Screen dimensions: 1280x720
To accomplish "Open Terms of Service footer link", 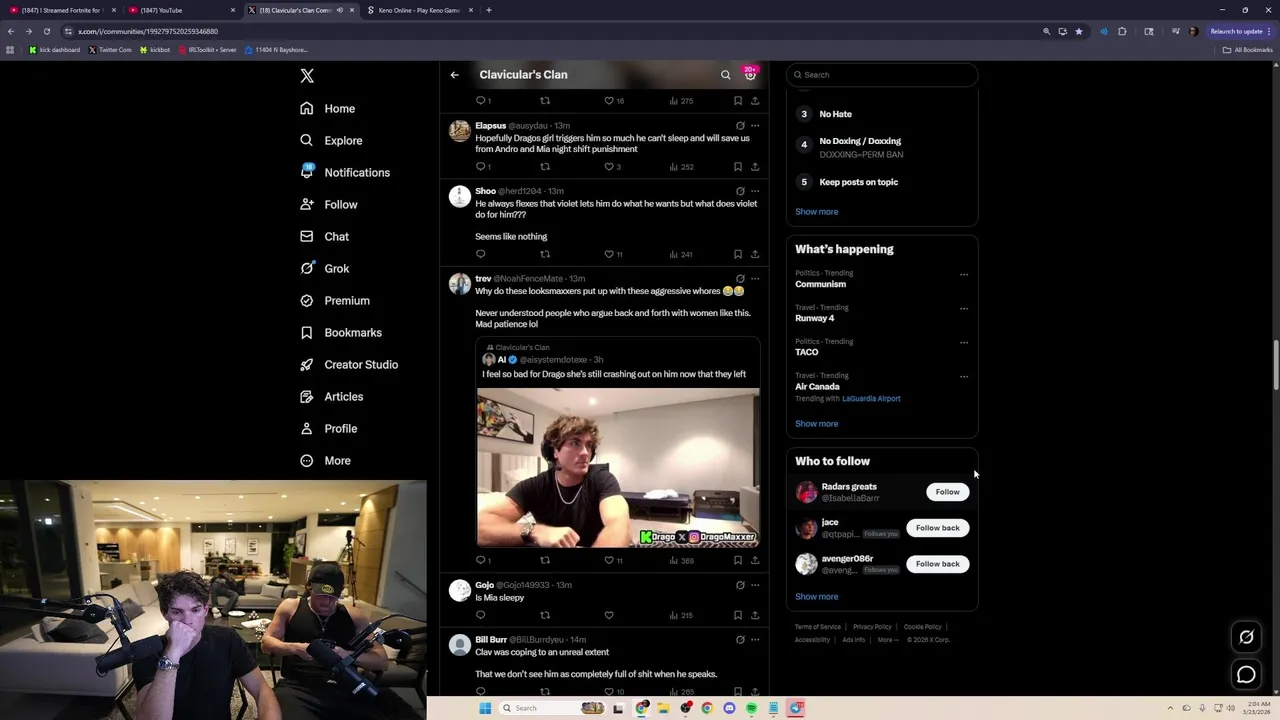I will pos(818,627).
